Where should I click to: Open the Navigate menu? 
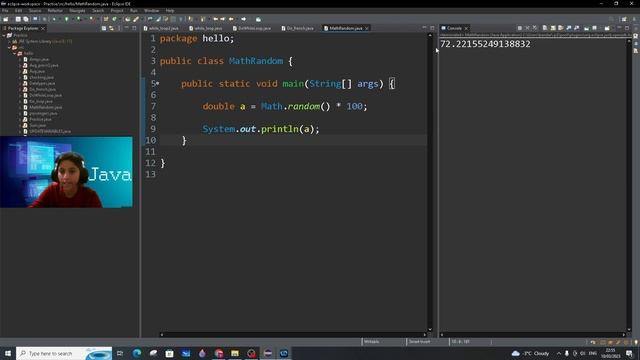pos(77,11)
